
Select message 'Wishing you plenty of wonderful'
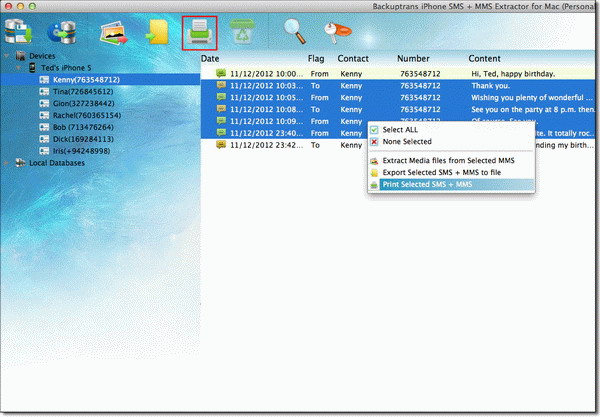coord(398,97)
